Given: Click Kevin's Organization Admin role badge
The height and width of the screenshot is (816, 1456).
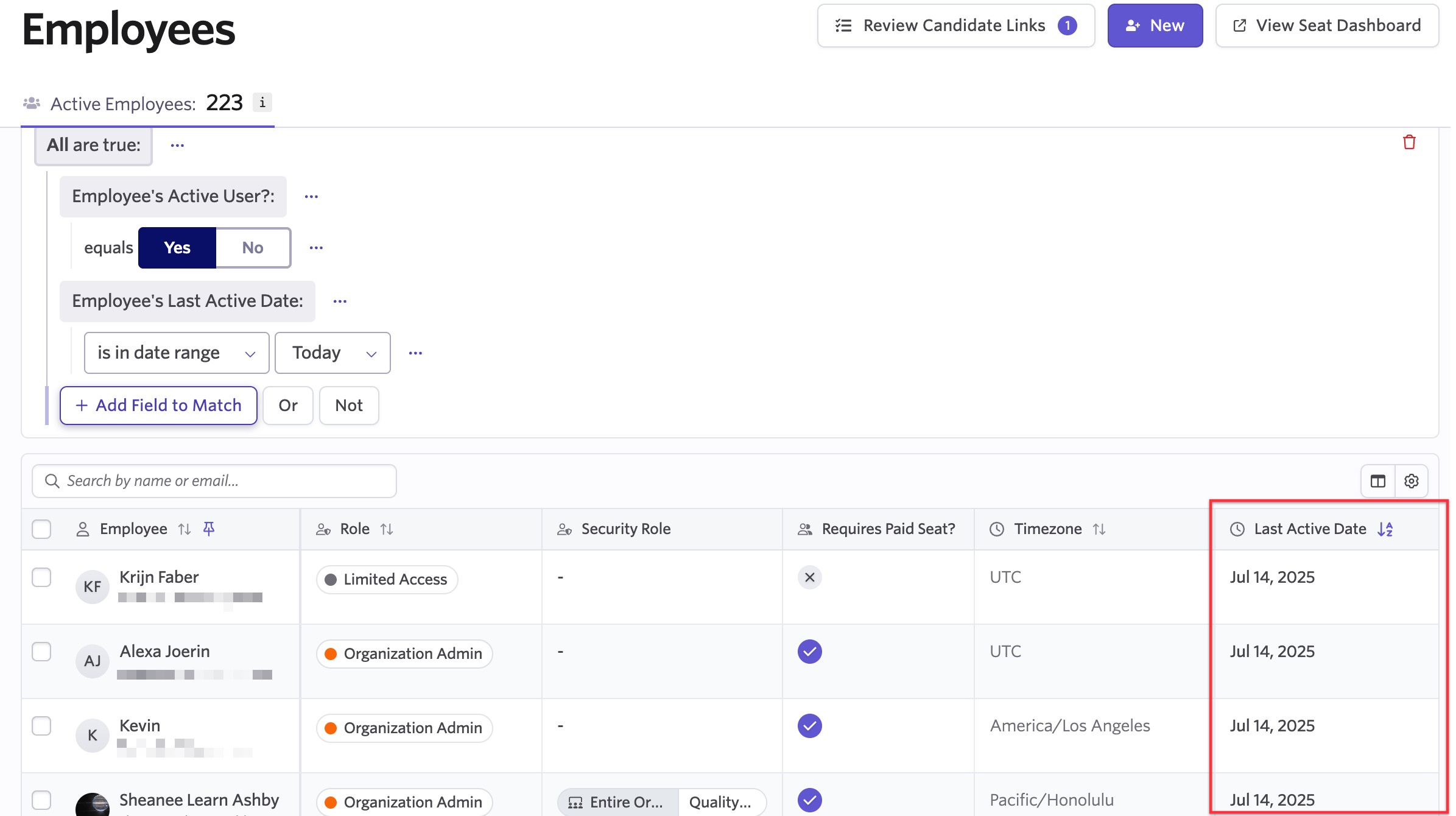Looking at the screenshot, I should 404,728.
